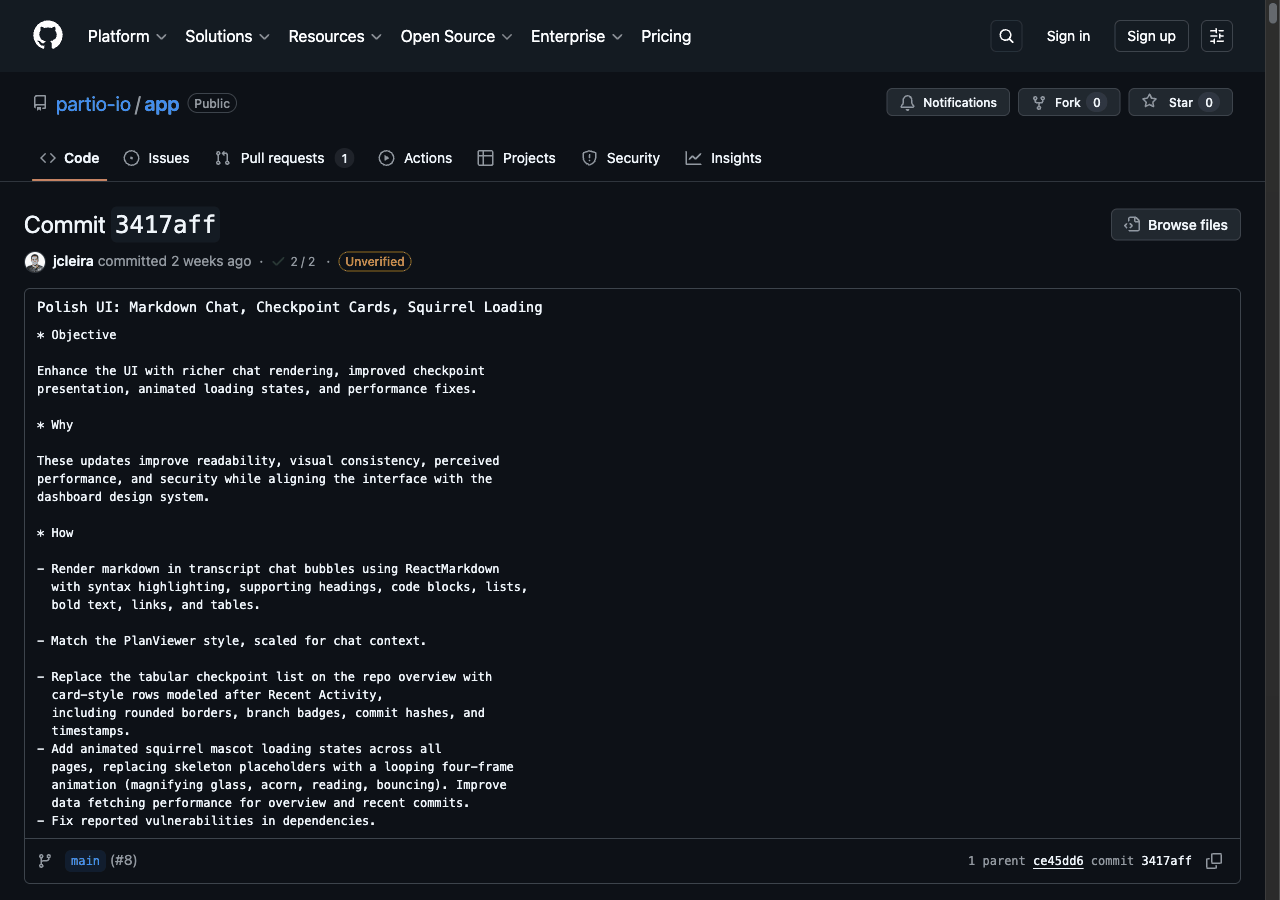View the fork count badge
The width and height of the screenshot is (1280, 900).
tap(1097, 102)
